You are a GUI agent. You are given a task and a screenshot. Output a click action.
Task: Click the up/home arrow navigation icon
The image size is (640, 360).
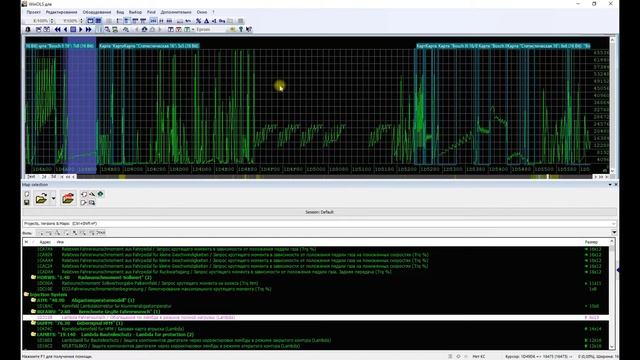click(x=144, y=29)
